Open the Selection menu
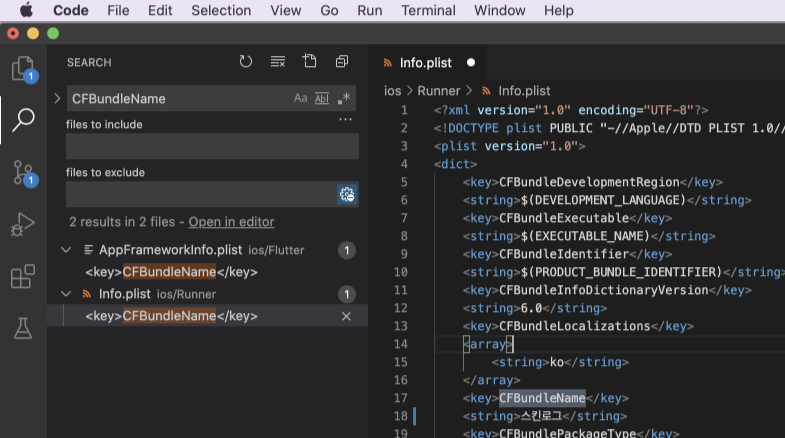Image resolution: width=785 pixels, height=438 pixels. (221, 10)
